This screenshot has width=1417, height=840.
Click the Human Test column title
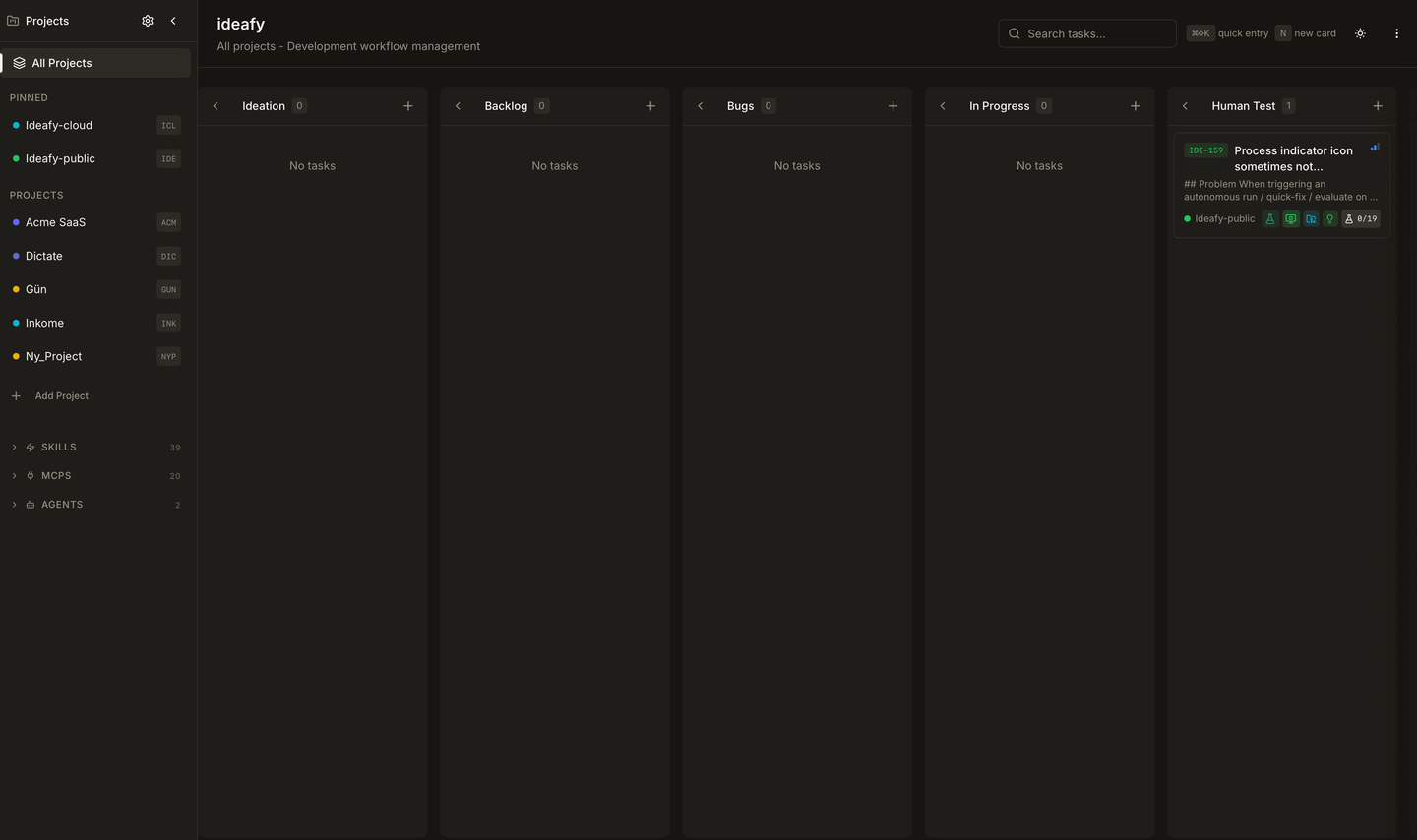pyautogui.click(x=1244, y=106)
